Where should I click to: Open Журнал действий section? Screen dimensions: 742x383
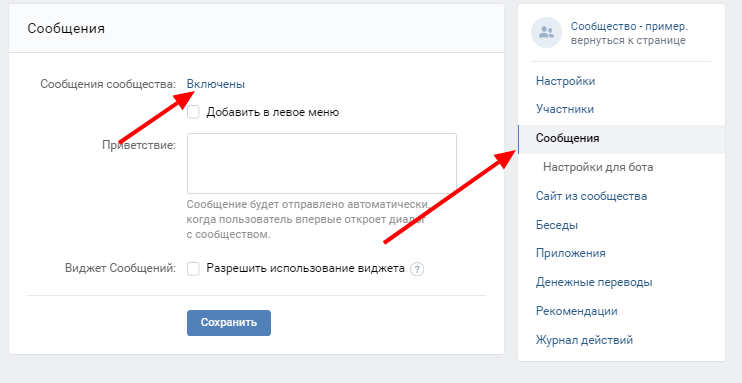[x=584, y=340]
